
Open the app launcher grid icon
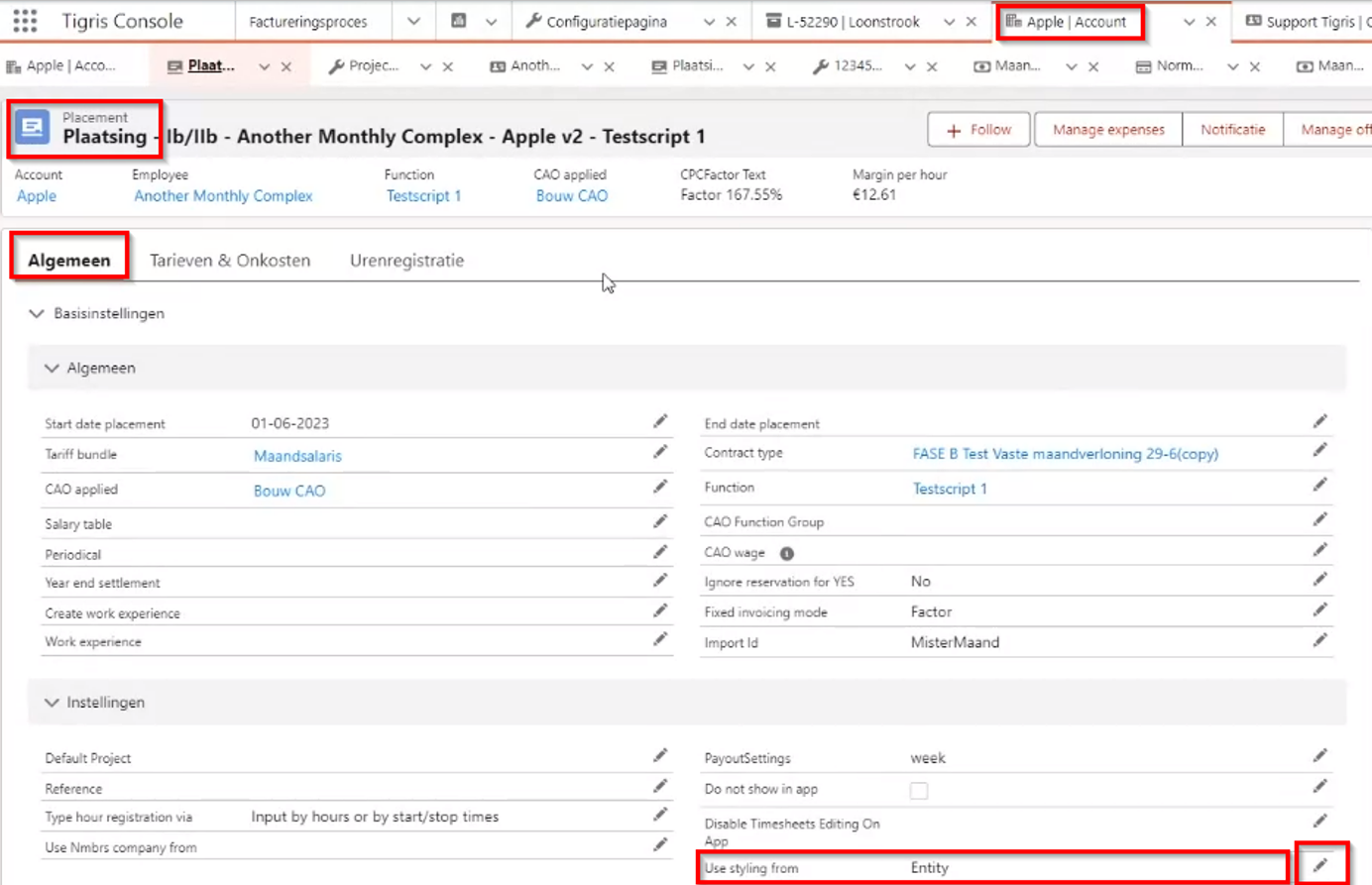click(x=25, y=21)
